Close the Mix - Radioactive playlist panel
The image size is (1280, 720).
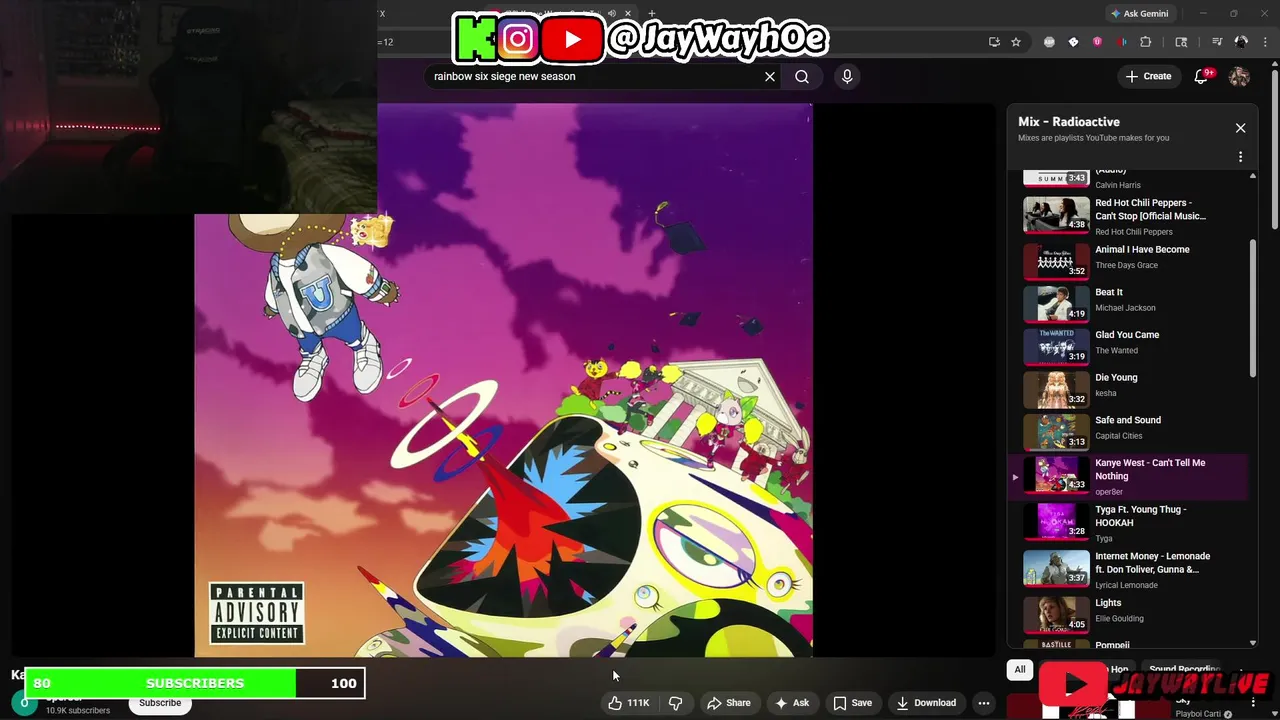click(1240, 128)
